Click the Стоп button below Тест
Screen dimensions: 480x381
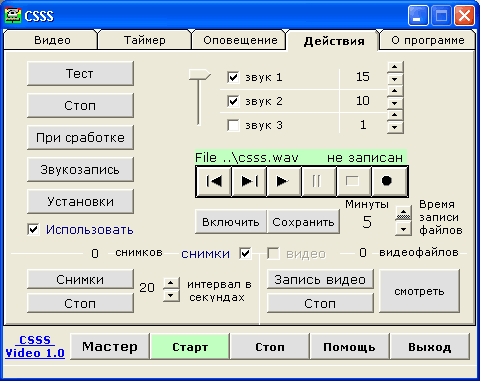(x=80, y=105)
